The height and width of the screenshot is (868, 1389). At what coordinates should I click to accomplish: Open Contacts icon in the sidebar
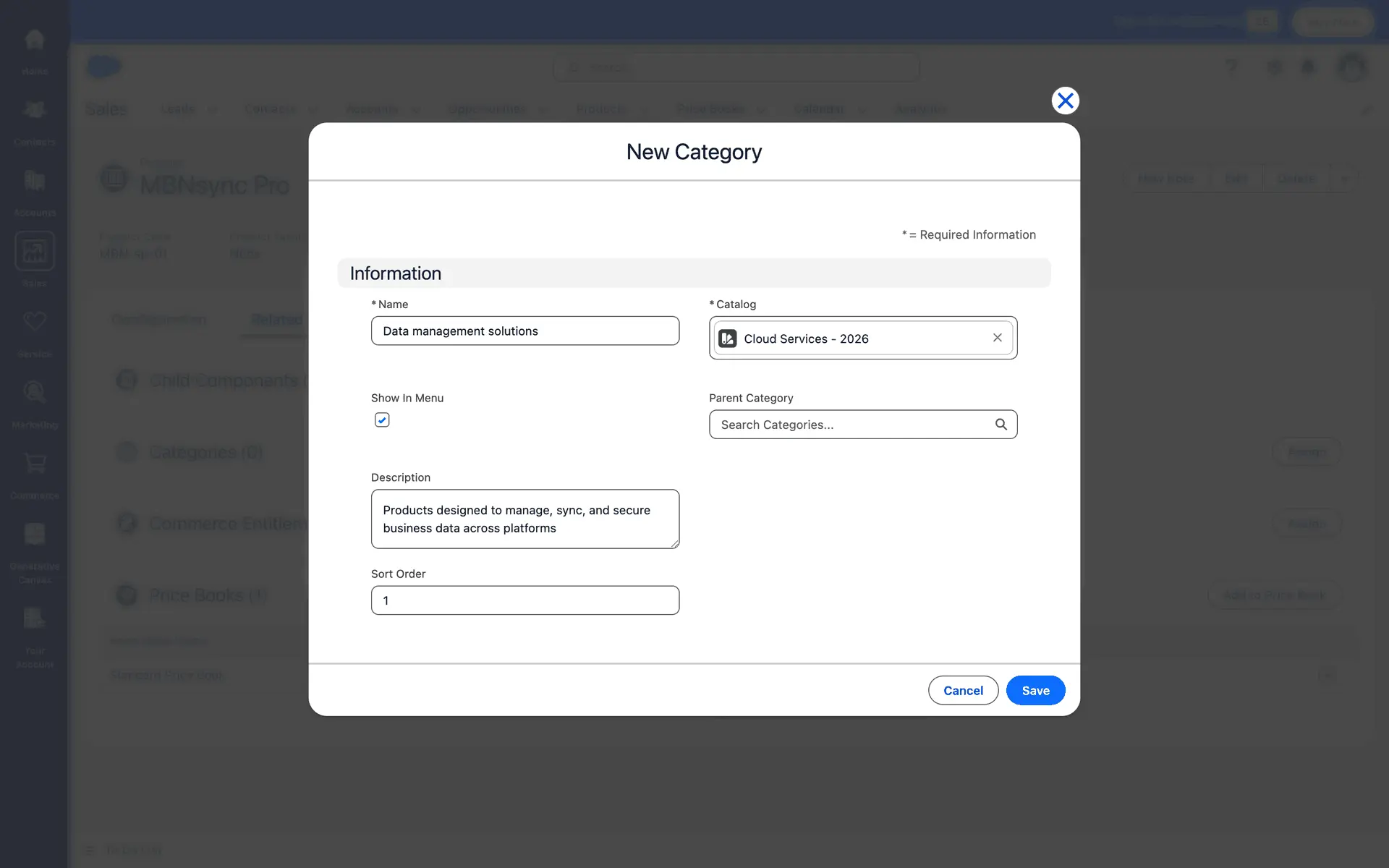pyautogui.click(x=35, y=111)
